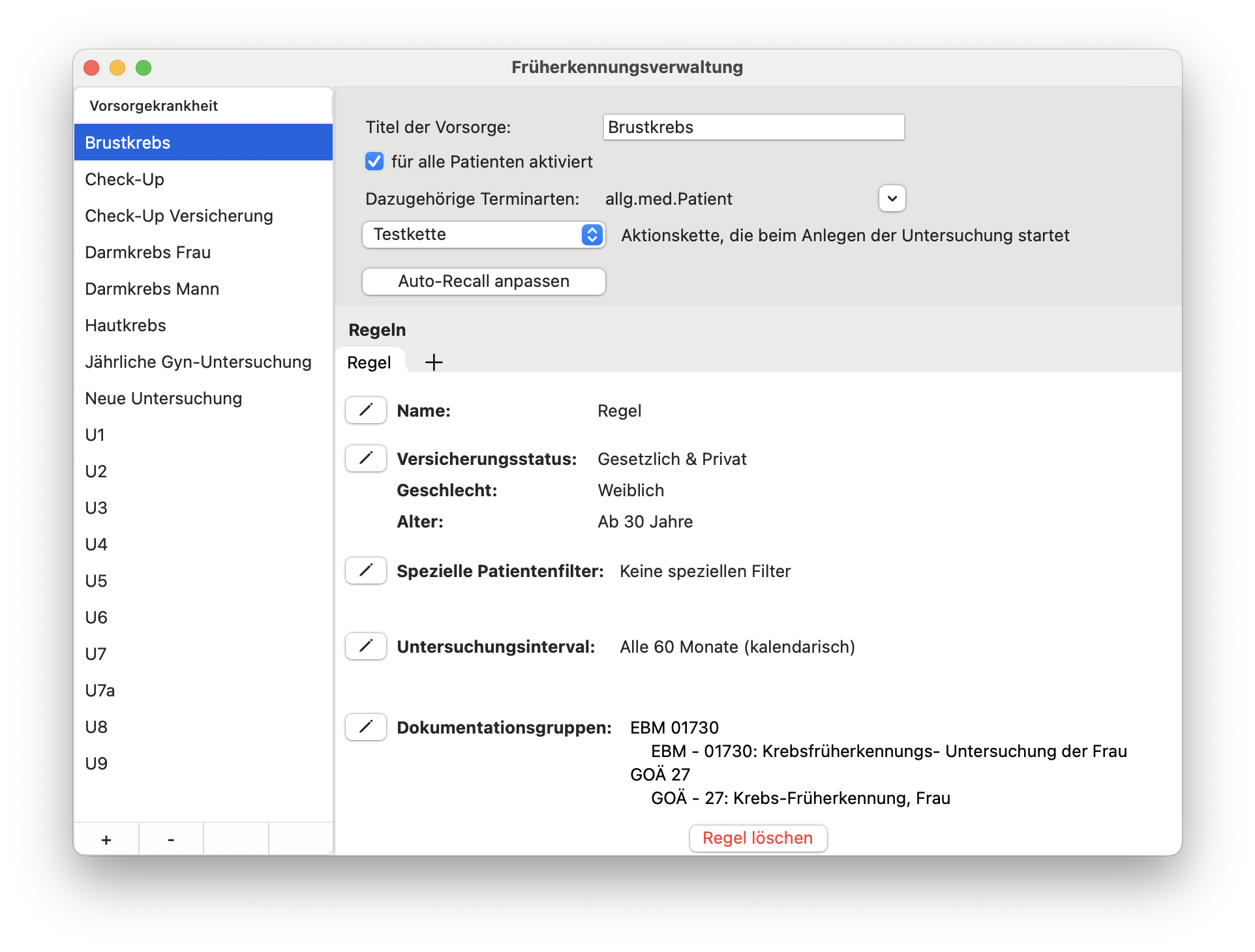
Task: Edit Untersuchungsinterval via pencil icon
Action: click(366, 646)
